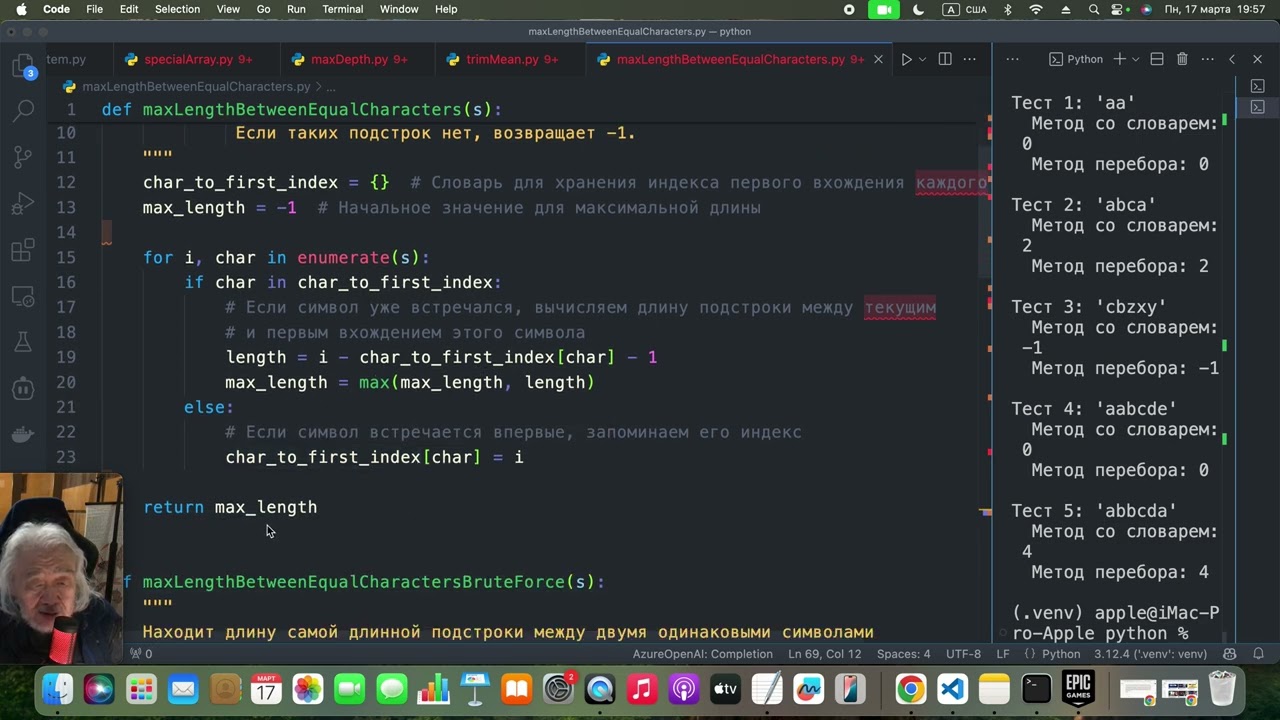
Task: Select language mode Python in status bar
Action: tap(1061, 654)
